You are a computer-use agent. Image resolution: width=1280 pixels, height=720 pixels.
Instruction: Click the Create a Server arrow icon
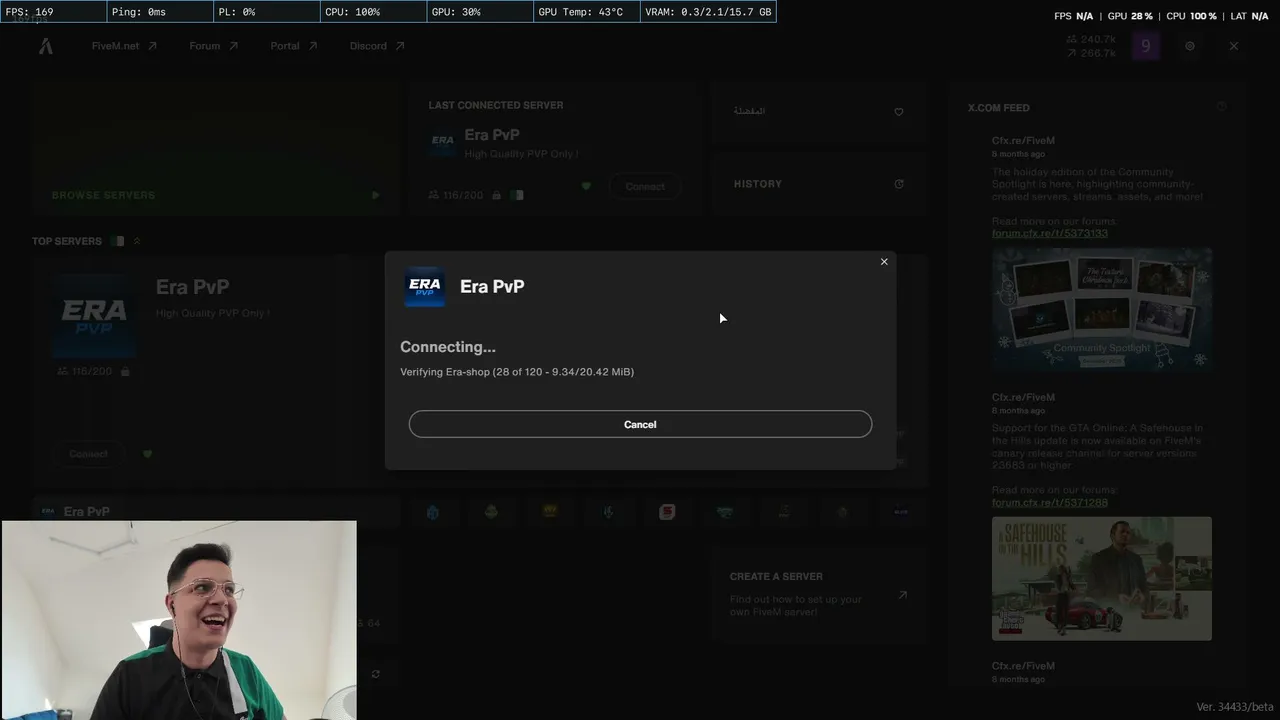[x=902, y=595]
